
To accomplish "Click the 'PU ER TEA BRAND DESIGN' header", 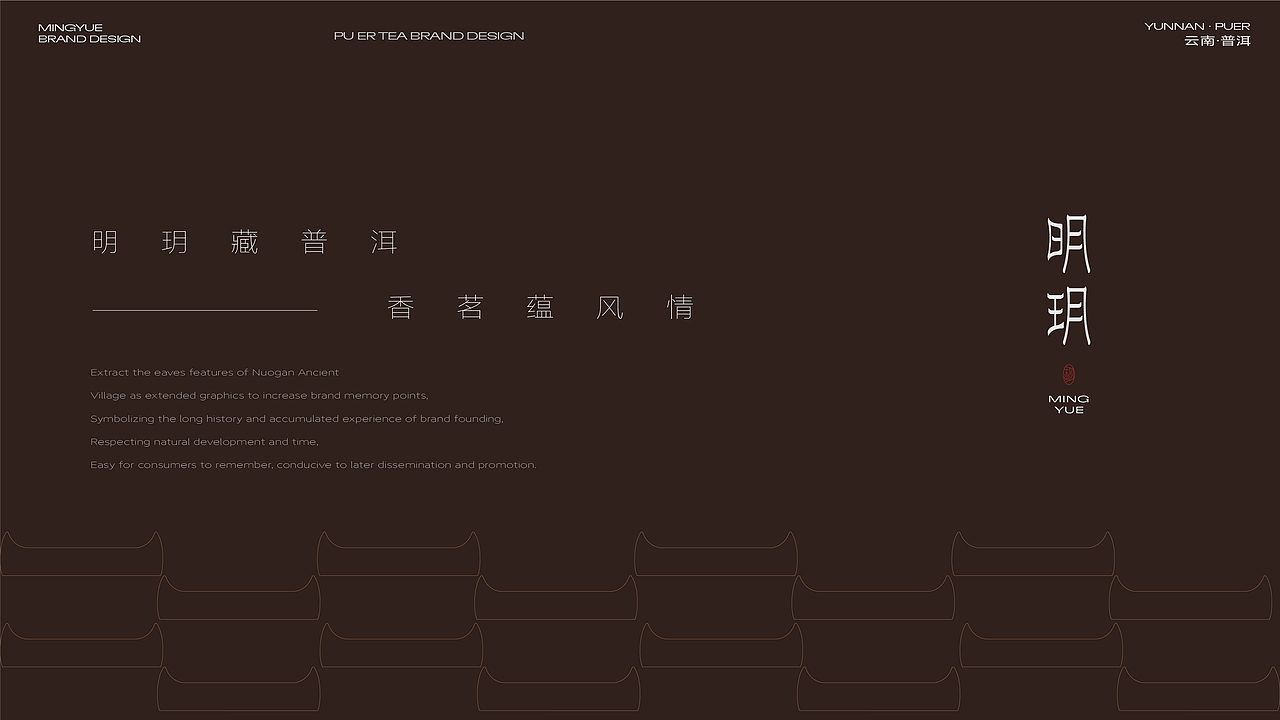I will (429, 36).
